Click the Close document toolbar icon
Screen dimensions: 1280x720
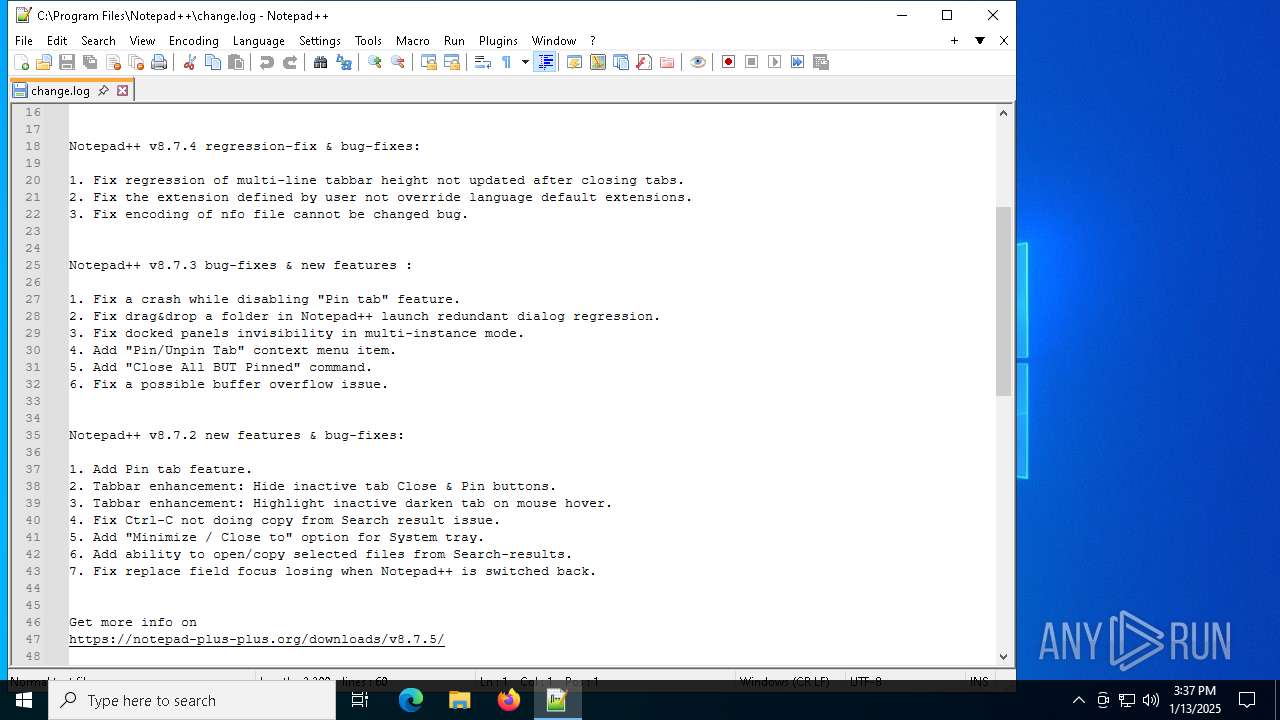[x=113, y=62]
